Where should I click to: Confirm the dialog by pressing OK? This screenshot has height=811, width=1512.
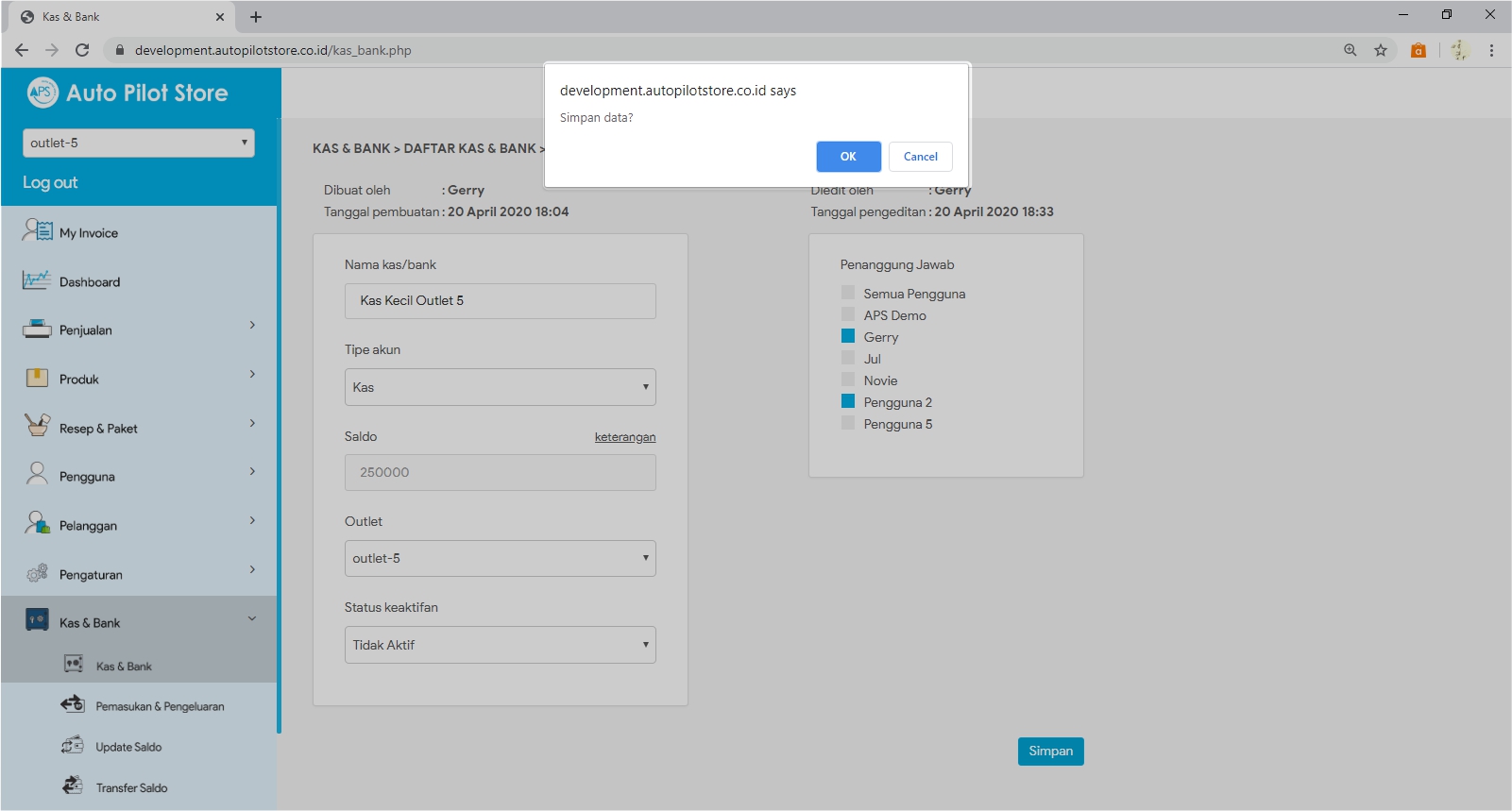click(848, 157)
